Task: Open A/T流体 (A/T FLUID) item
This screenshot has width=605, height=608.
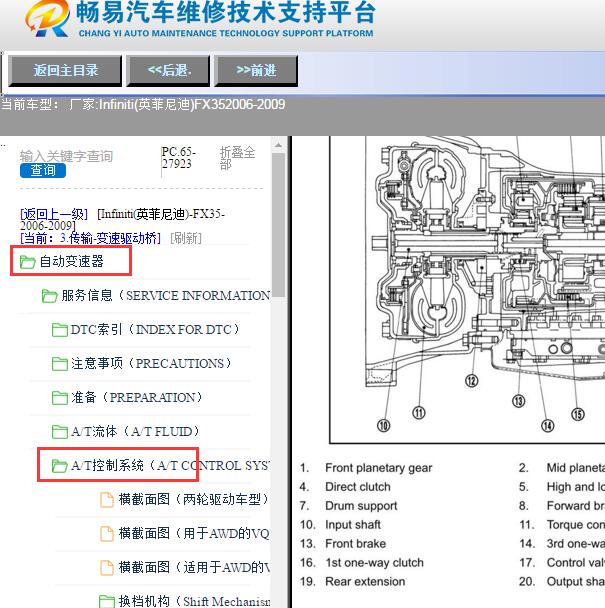Action: (135, 431)
